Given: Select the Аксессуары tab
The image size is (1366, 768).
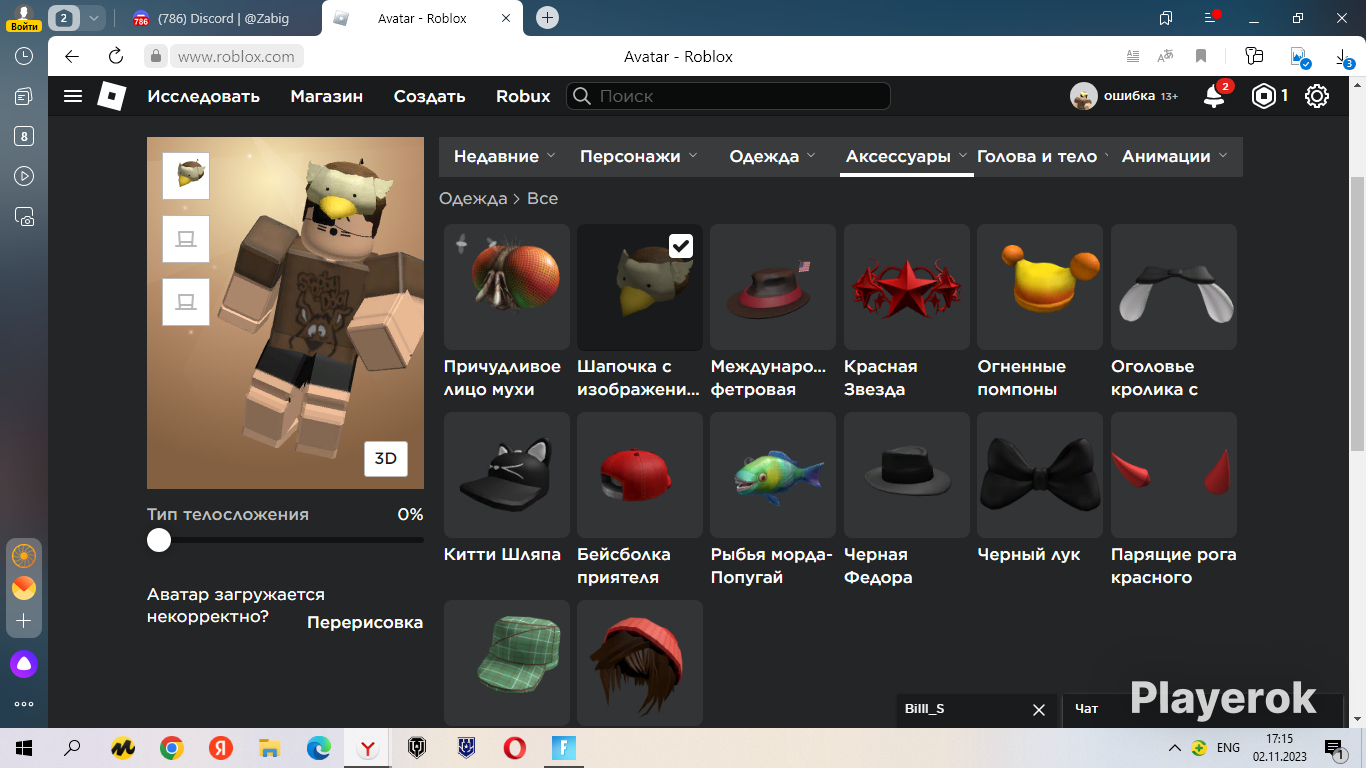Looking at the screenshot, I should [906, 156].
